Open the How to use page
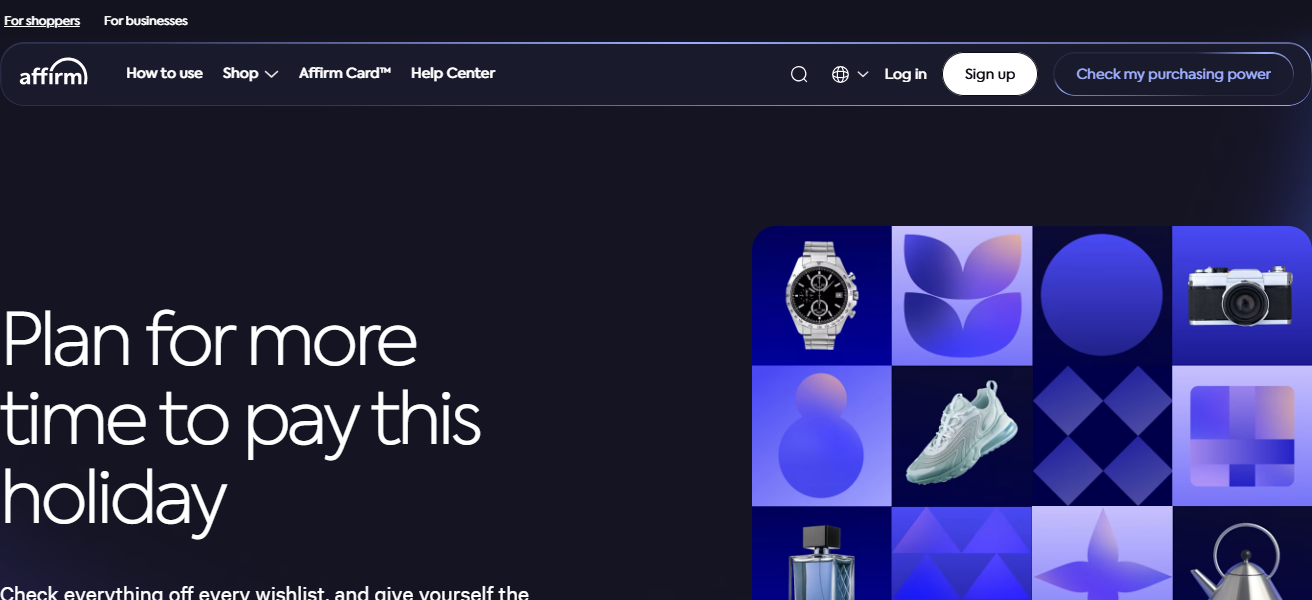 (164, 73)
